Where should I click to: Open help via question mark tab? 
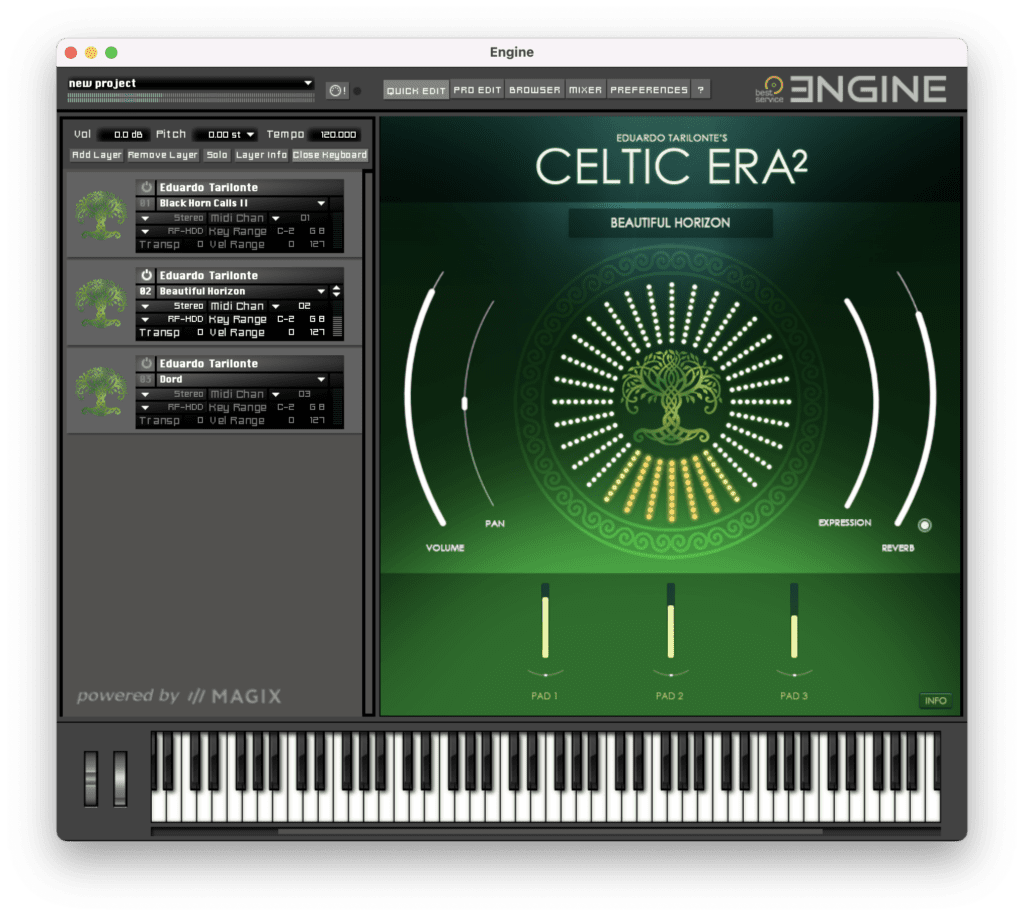point(701,90)
